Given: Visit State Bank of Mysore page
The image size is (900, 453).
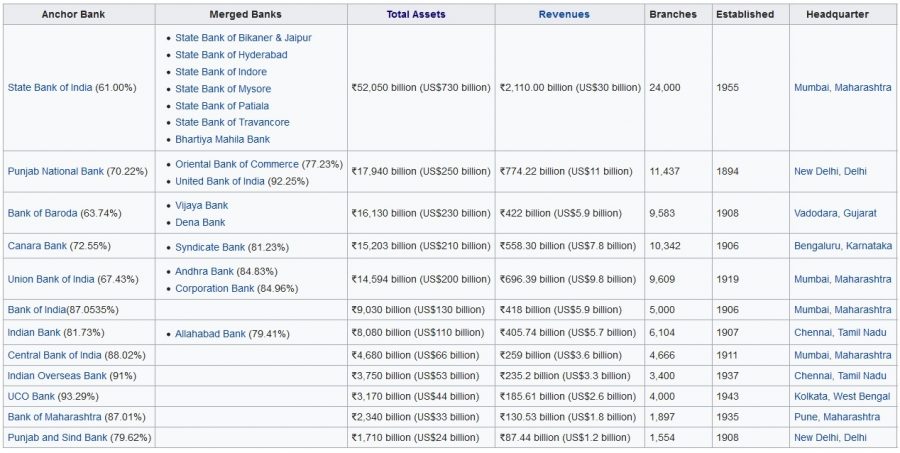Looking at the screenshot, I should pyautogui.click(x=223, y=89).
